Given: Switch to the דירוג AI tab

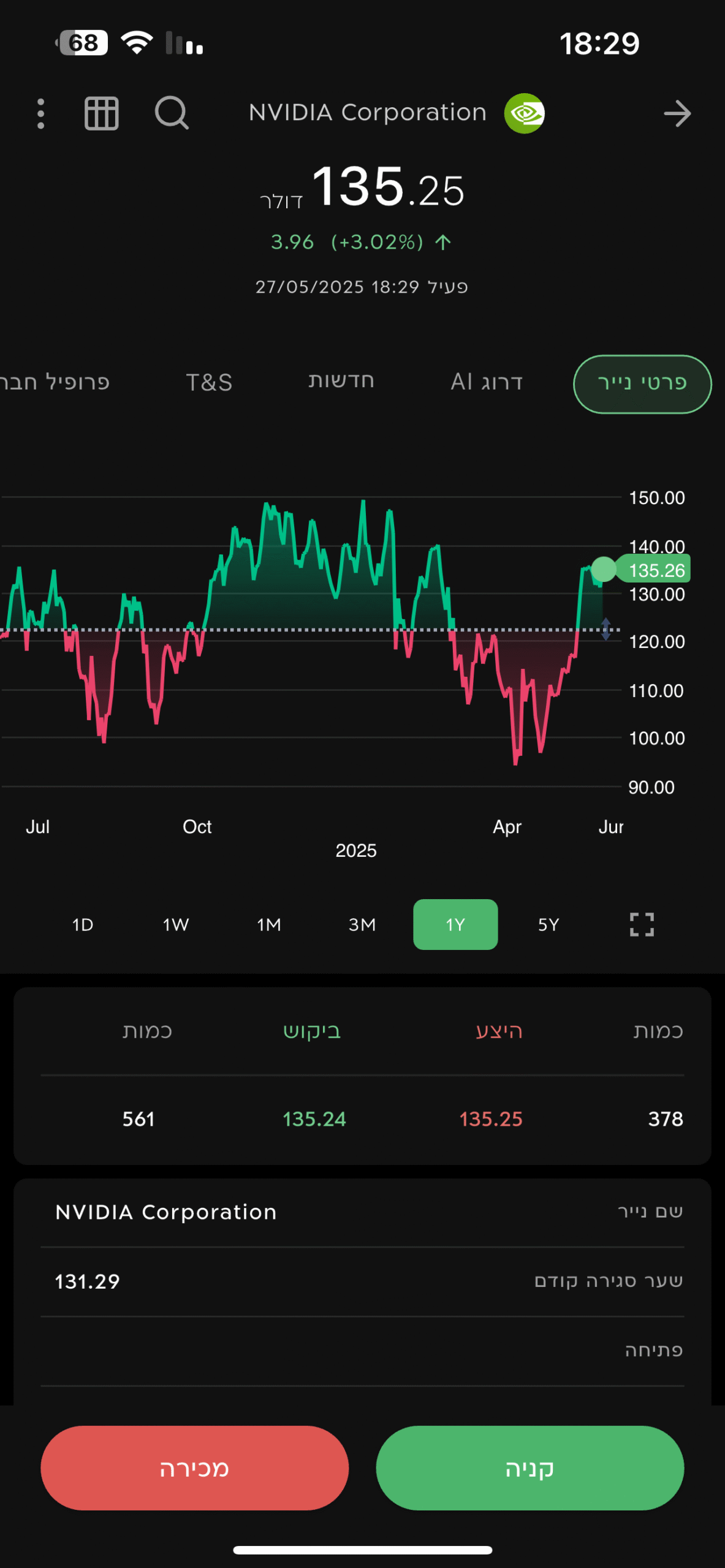Looking at the screenshot, I should tap(487, 382).
